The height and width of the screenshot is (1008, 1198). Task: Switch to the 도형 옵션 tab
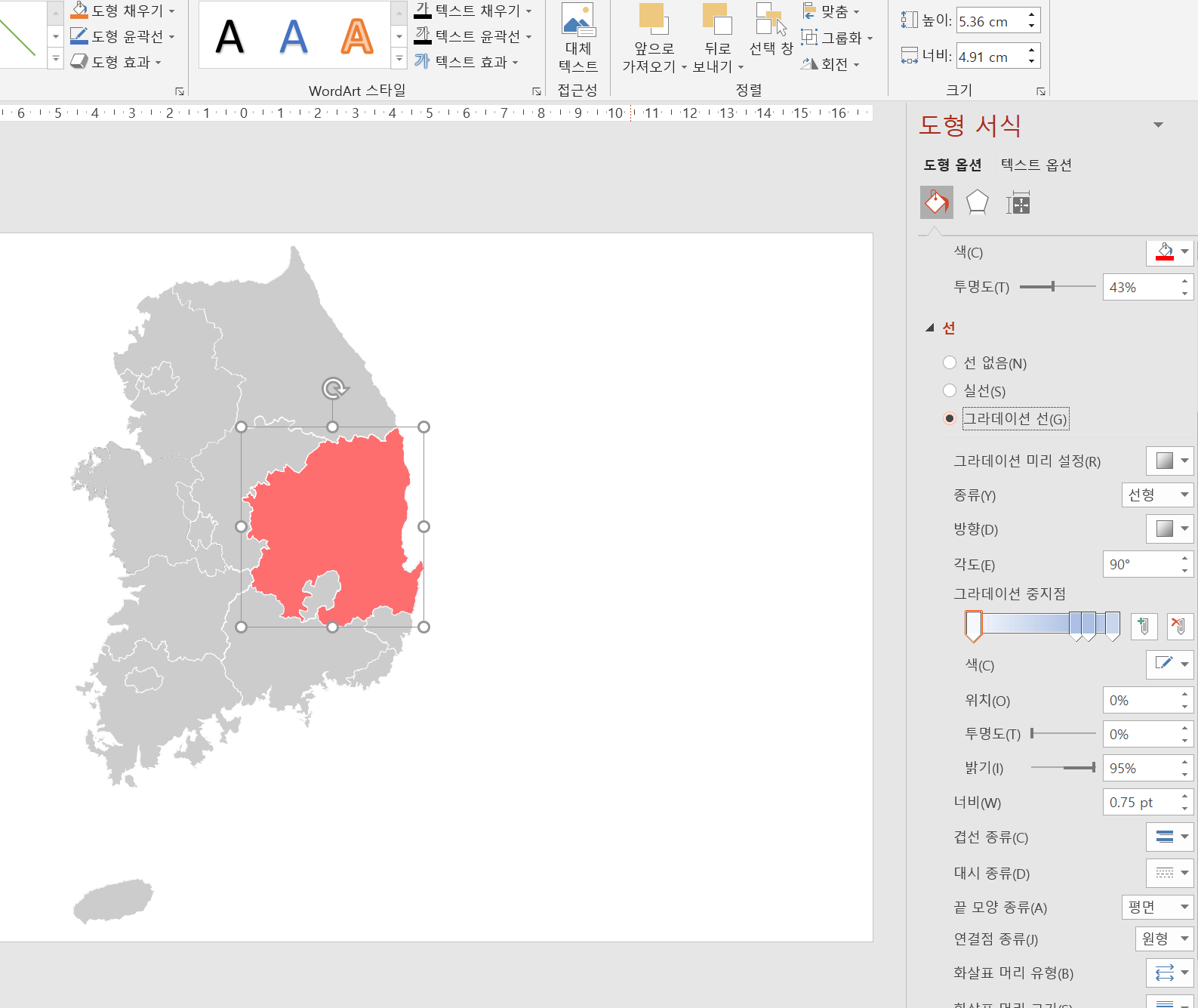pos(953,165)
